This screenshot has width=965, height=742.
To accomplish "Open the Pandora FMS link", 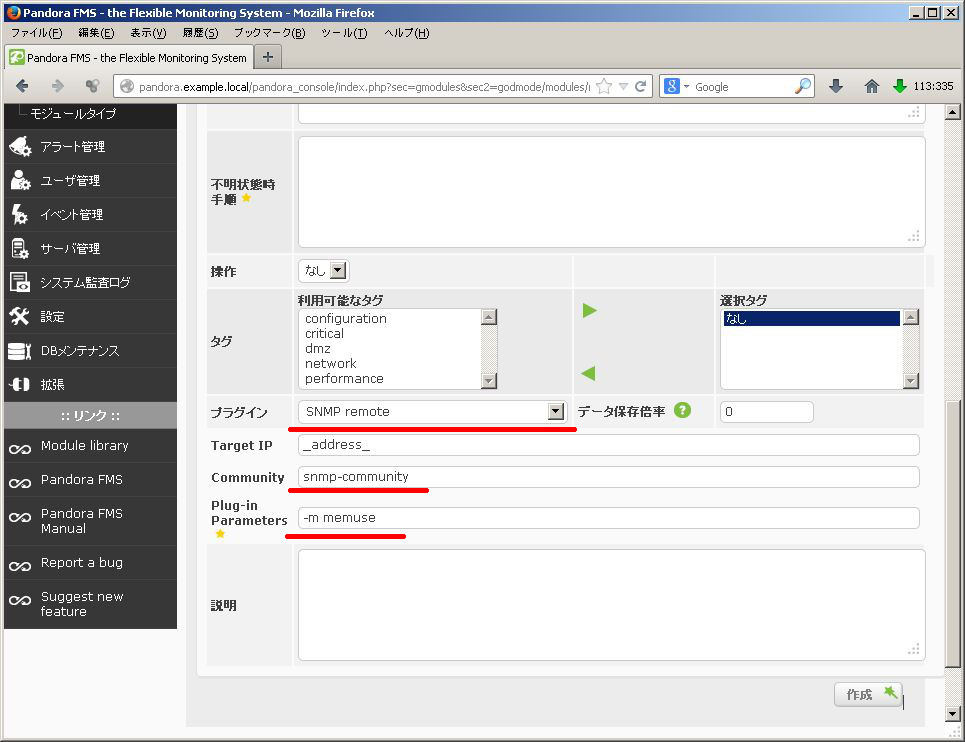I will tap(82, 479).
